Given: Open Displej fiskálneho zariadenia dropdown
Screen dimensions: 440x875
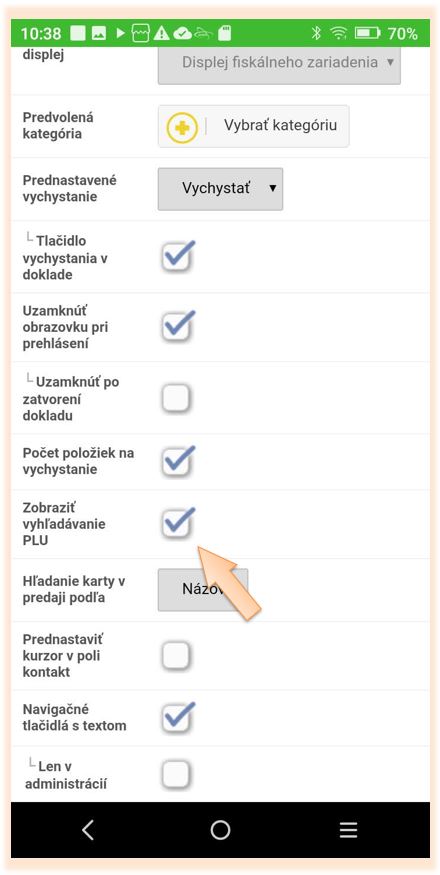Looking at the screenshot, I should 279,62.
